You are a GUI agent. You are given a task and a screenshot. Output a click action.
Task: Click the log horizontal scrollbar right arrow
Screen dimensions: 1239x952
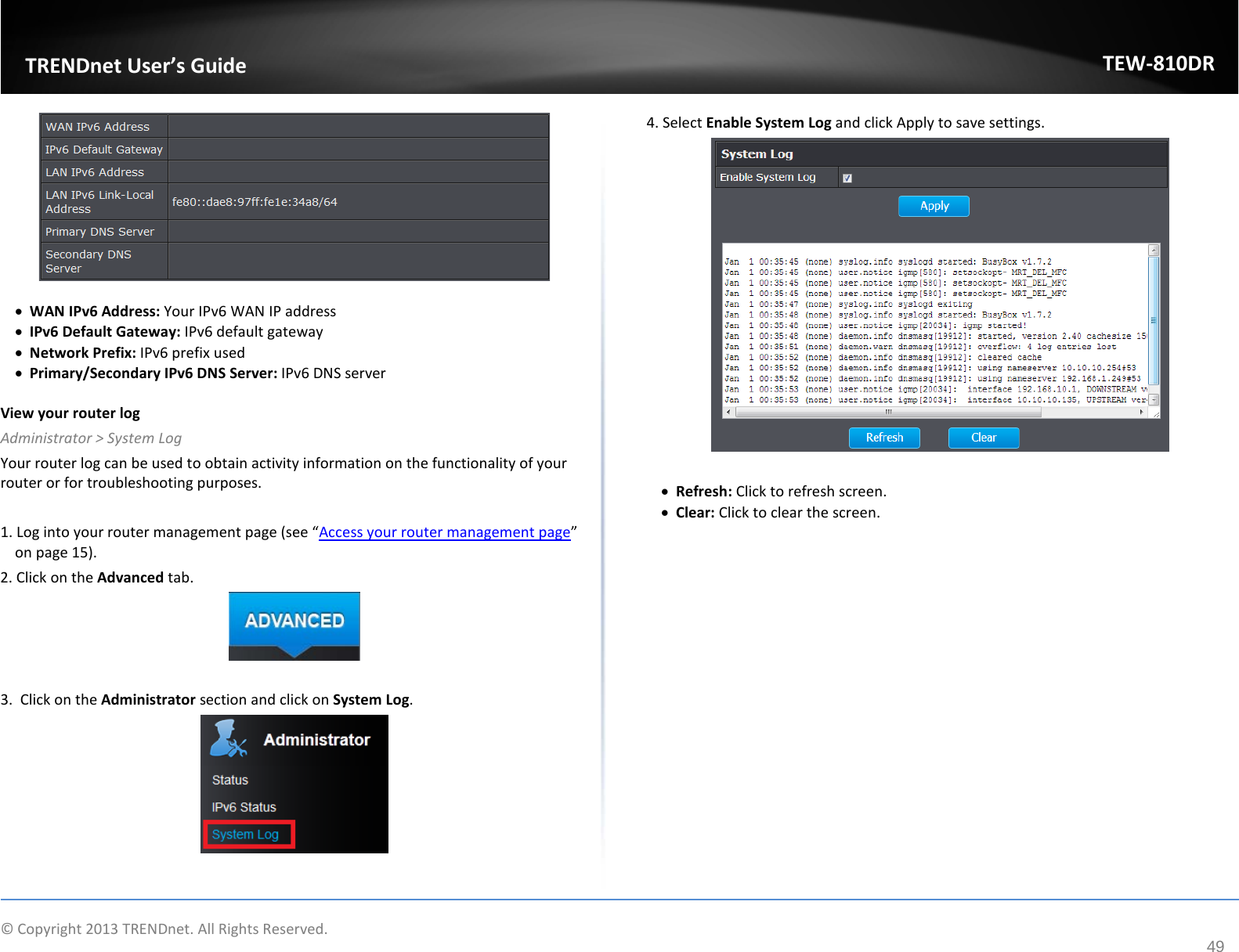[x=1142, y=411]
